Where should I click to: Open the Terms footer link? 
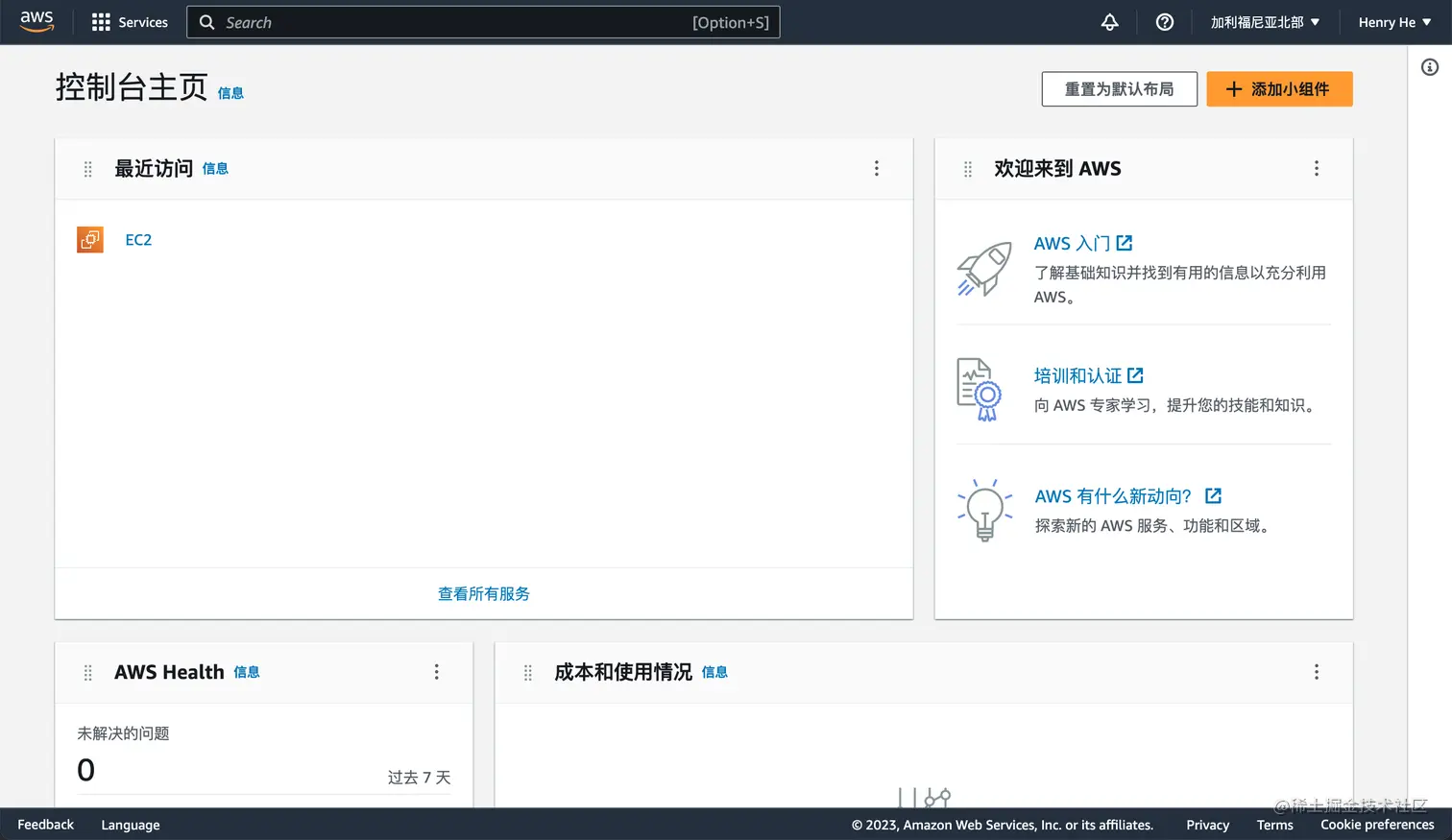(x=1274, y=825)
